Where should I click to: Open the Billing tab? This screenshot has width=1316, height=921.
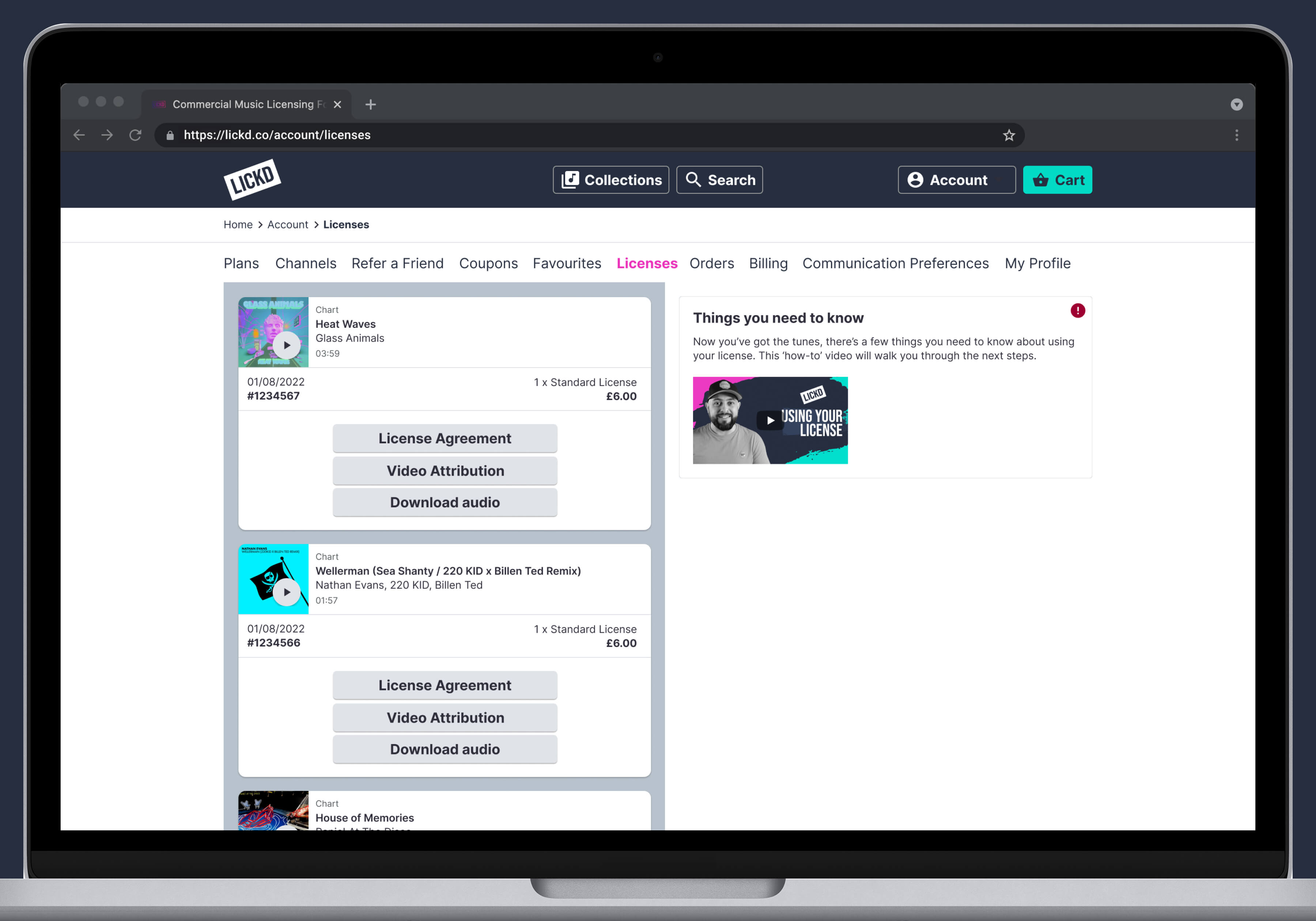768,263
